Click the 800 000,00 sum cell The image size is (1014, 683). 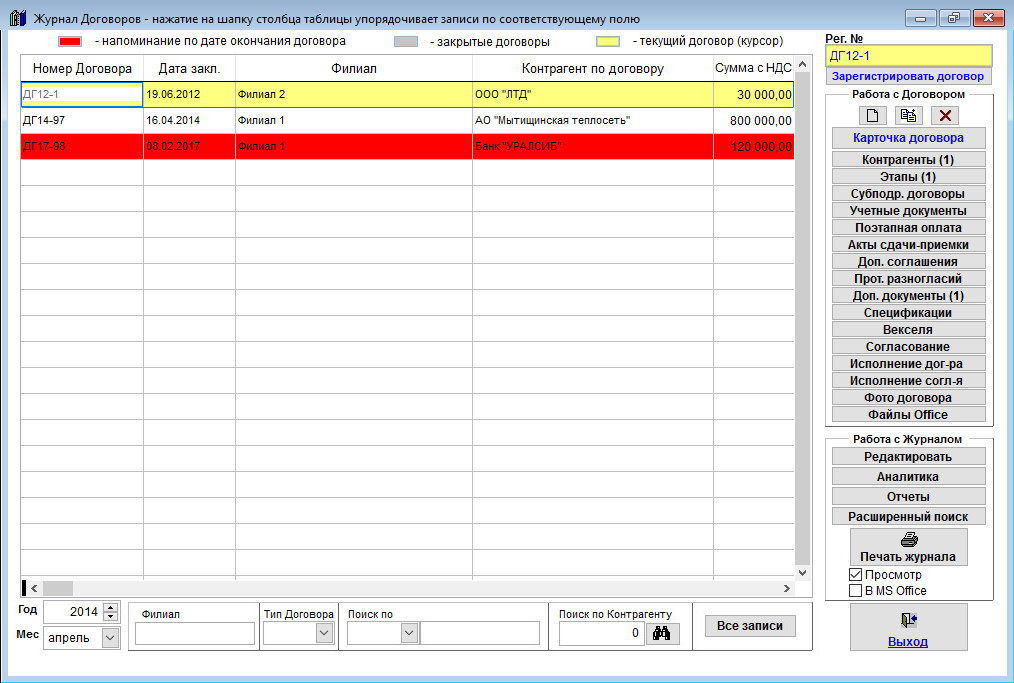pyautogui.click(x=753, y=120)
